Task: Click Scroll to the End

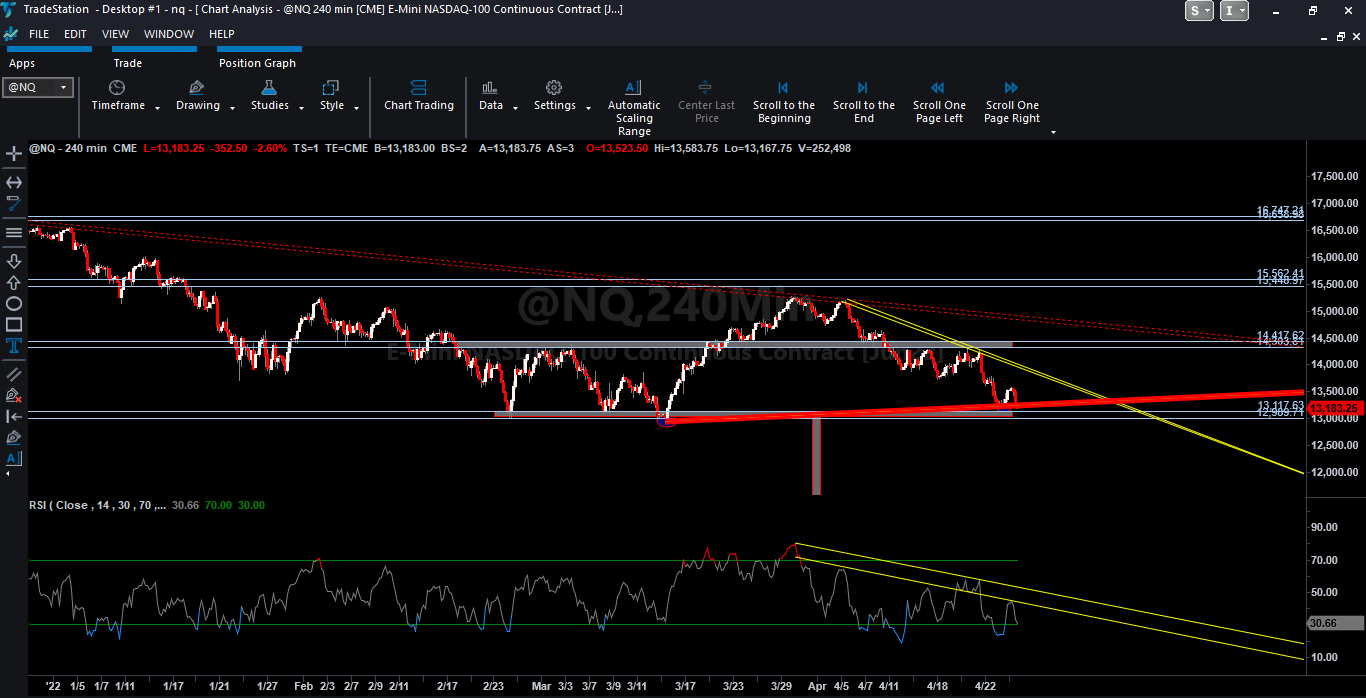Action: (863, 104)
